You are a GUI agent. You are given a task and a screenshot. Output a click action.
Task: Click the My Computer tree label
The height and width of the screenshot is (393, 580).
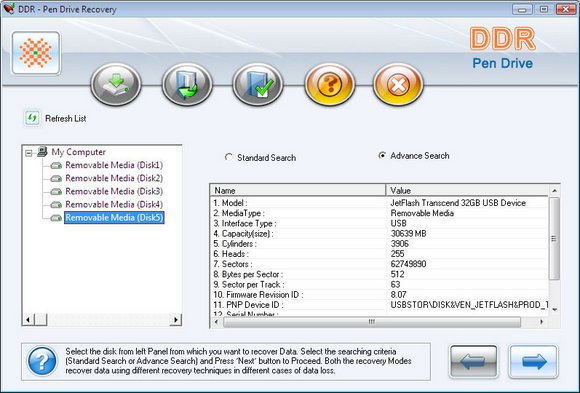[x=78, y=152]
